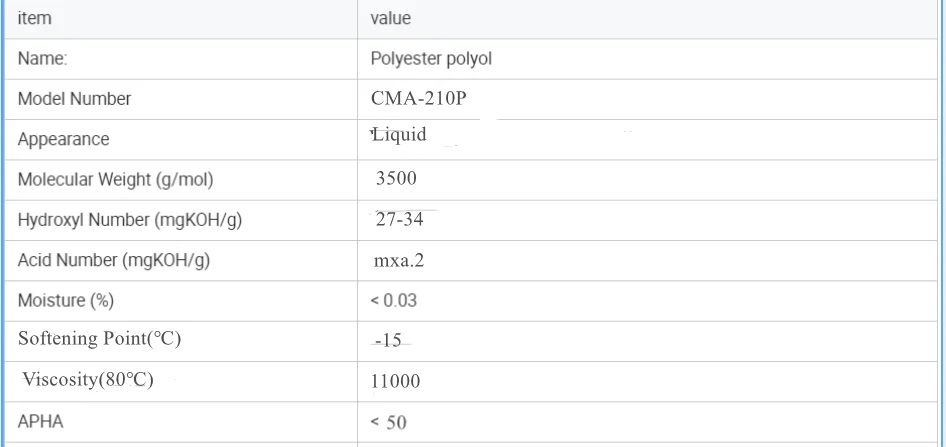Select the 'Hydroxyl Number (mgKOH/g)' label

pyautogui.click(x=129, y=220)
